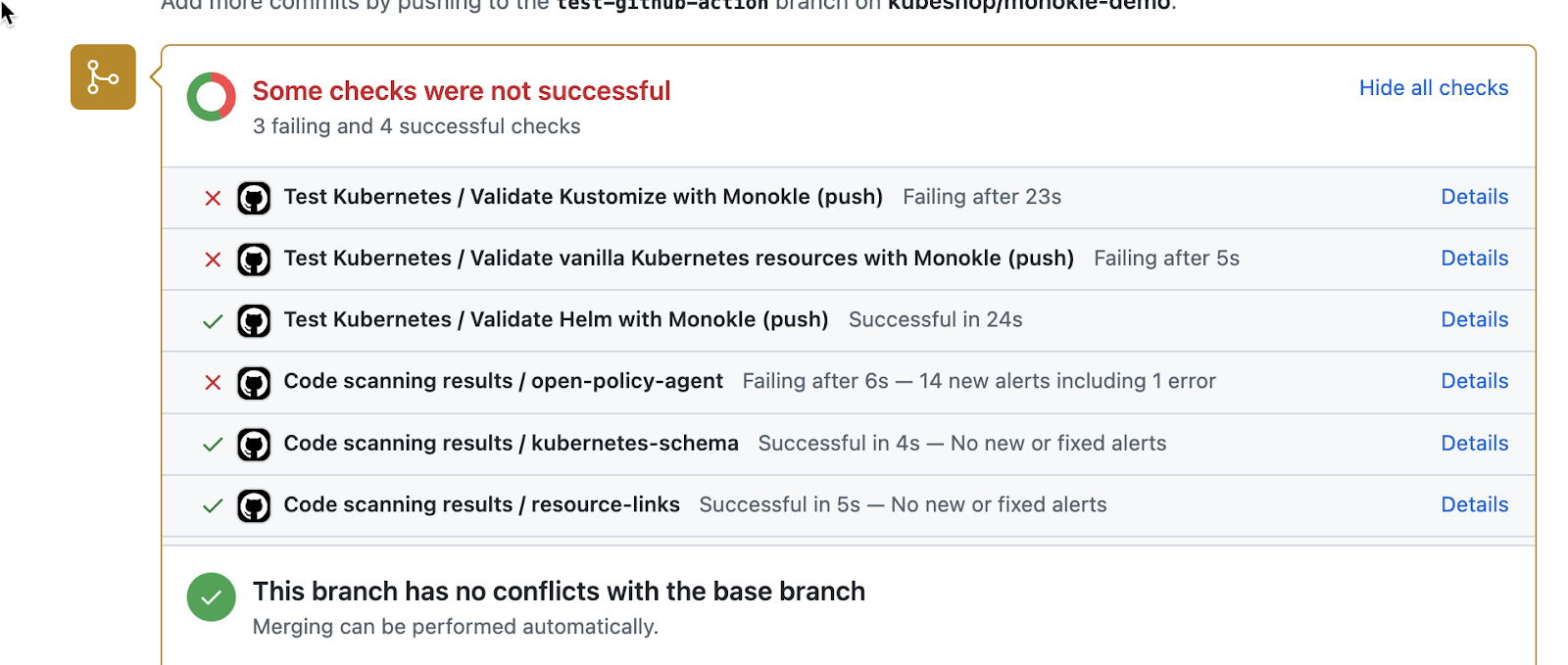Open Details for vanilla Kubernetes resources check
The width and height of the screenshot is (1568, 665).
click(x=1474, y=259)
